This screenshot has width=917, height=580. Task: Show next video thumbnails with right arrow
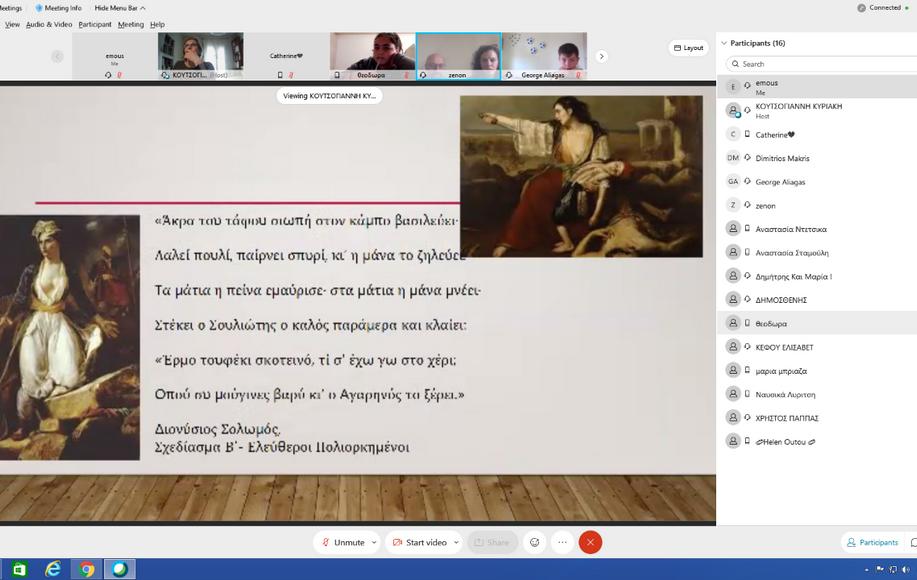pyautogui.click(x=601, y=56)
